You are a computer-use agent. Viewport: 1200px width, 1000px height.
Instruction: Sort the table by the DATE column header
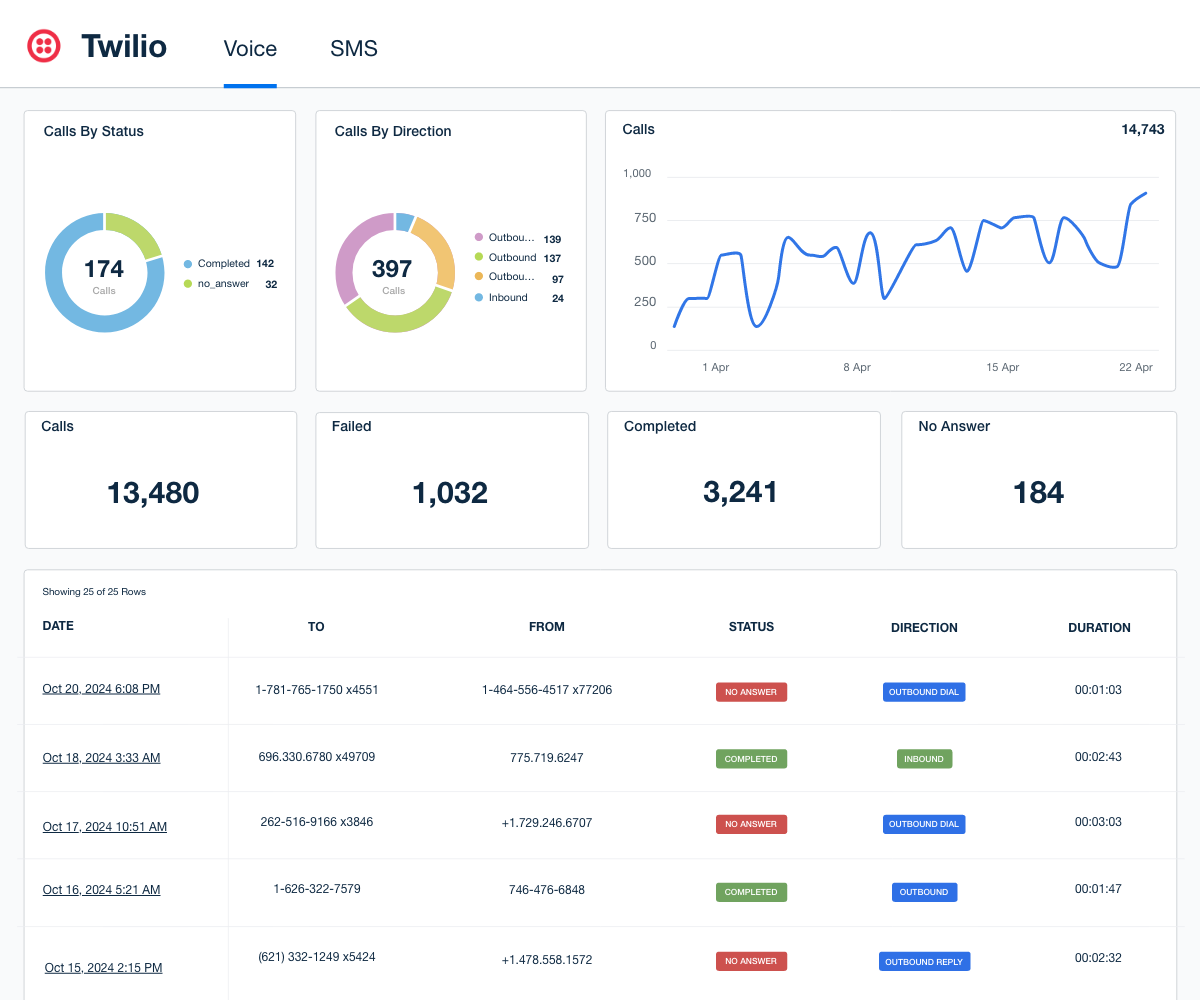(58, 625)
